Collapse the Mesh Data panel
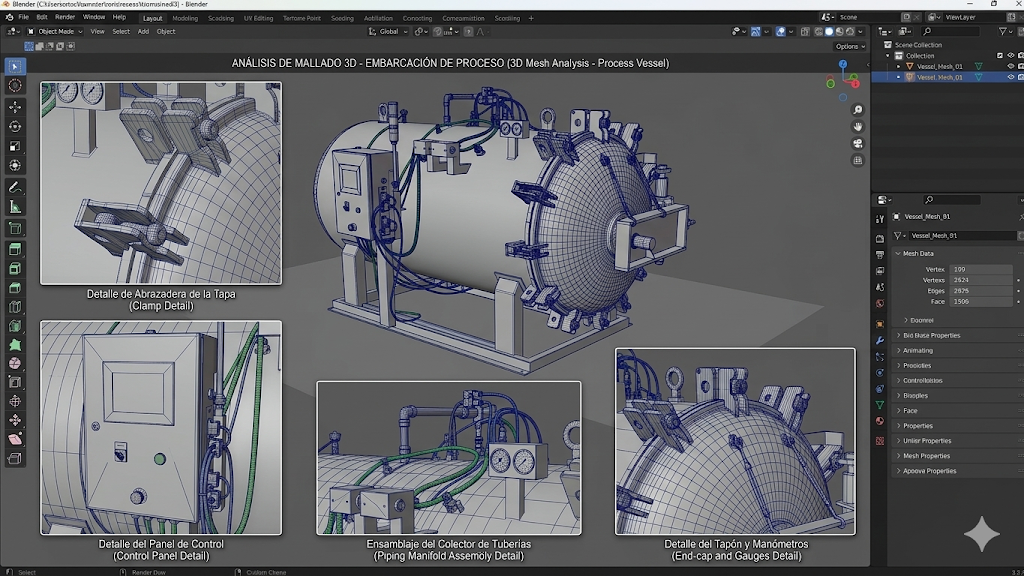 coord(899,253)
